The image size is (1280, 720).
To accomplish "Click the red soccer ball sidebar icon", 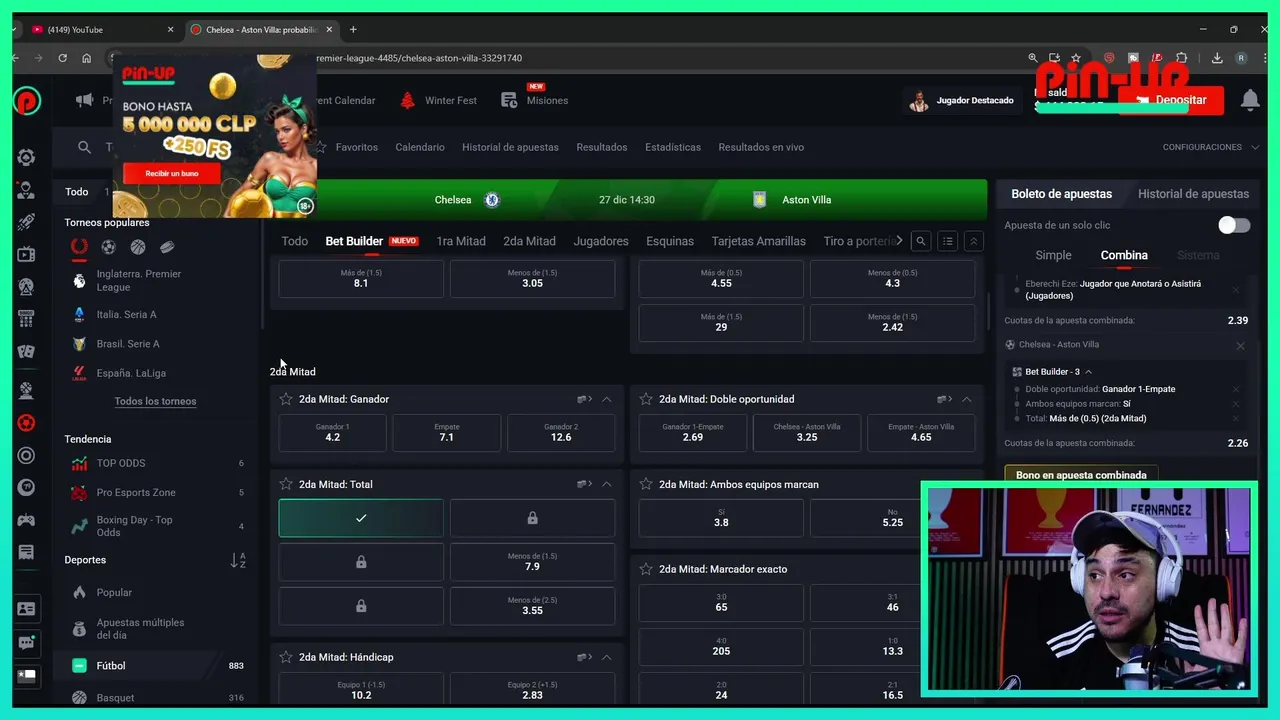I will 26,423.
